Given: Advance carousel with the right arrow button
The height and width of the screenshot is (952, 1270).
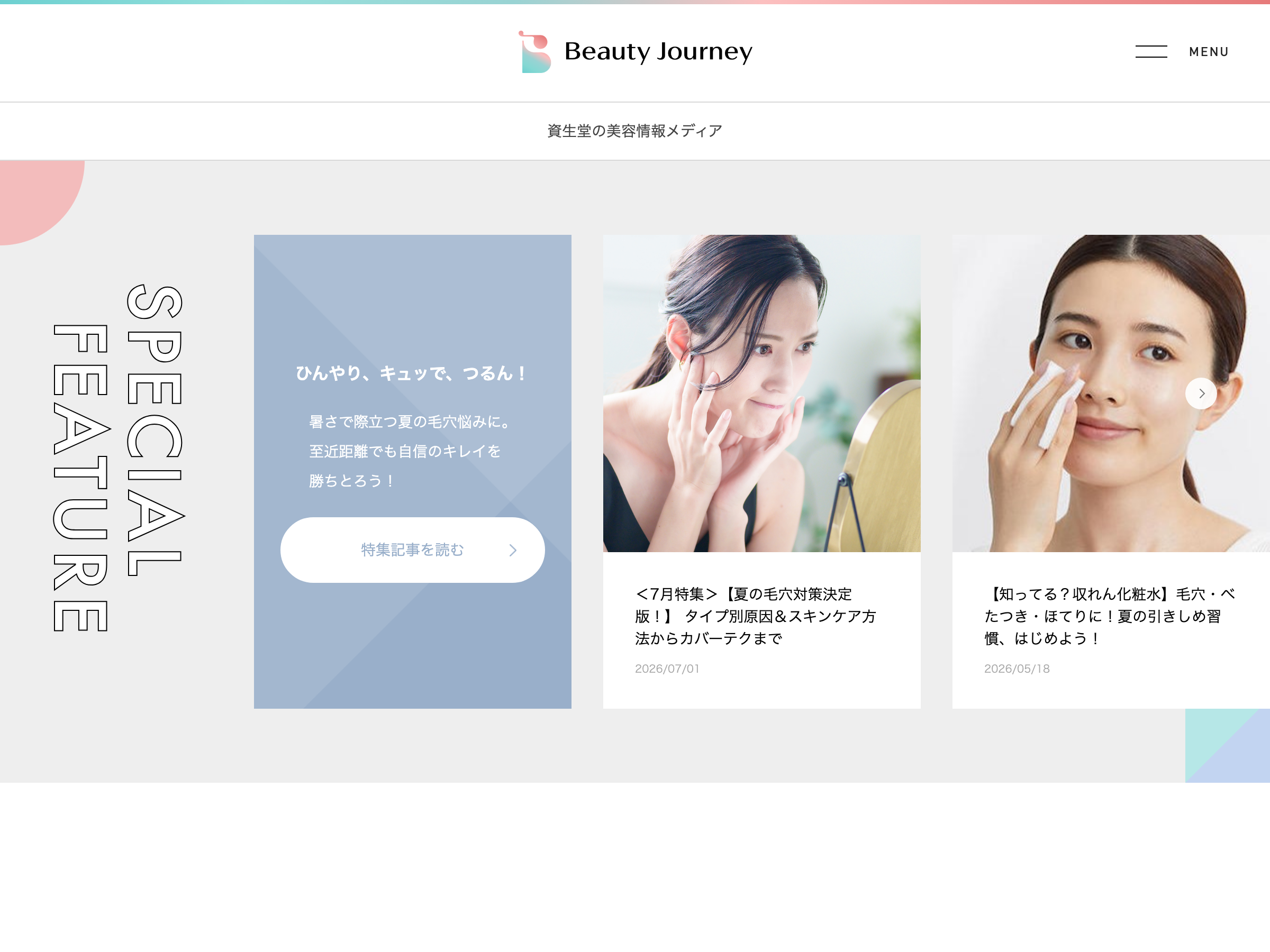Looking at the screenshot, I should click(1201, 393).
